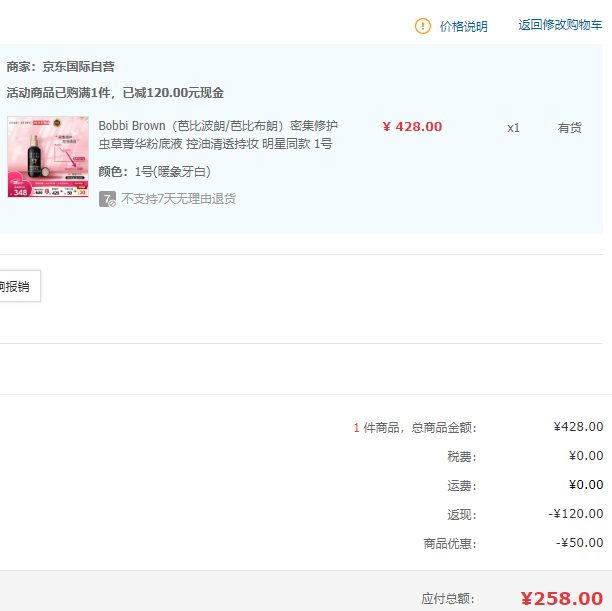Image resolution: width=612 pixels, height=611 pixels.
Task: Click the 应付总额 payable total ¥258.00
Action: (561, 598)
